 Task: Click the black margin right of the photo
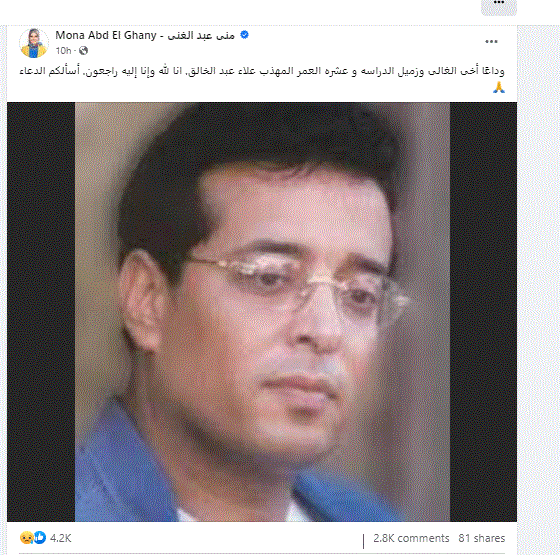[483, 312]
